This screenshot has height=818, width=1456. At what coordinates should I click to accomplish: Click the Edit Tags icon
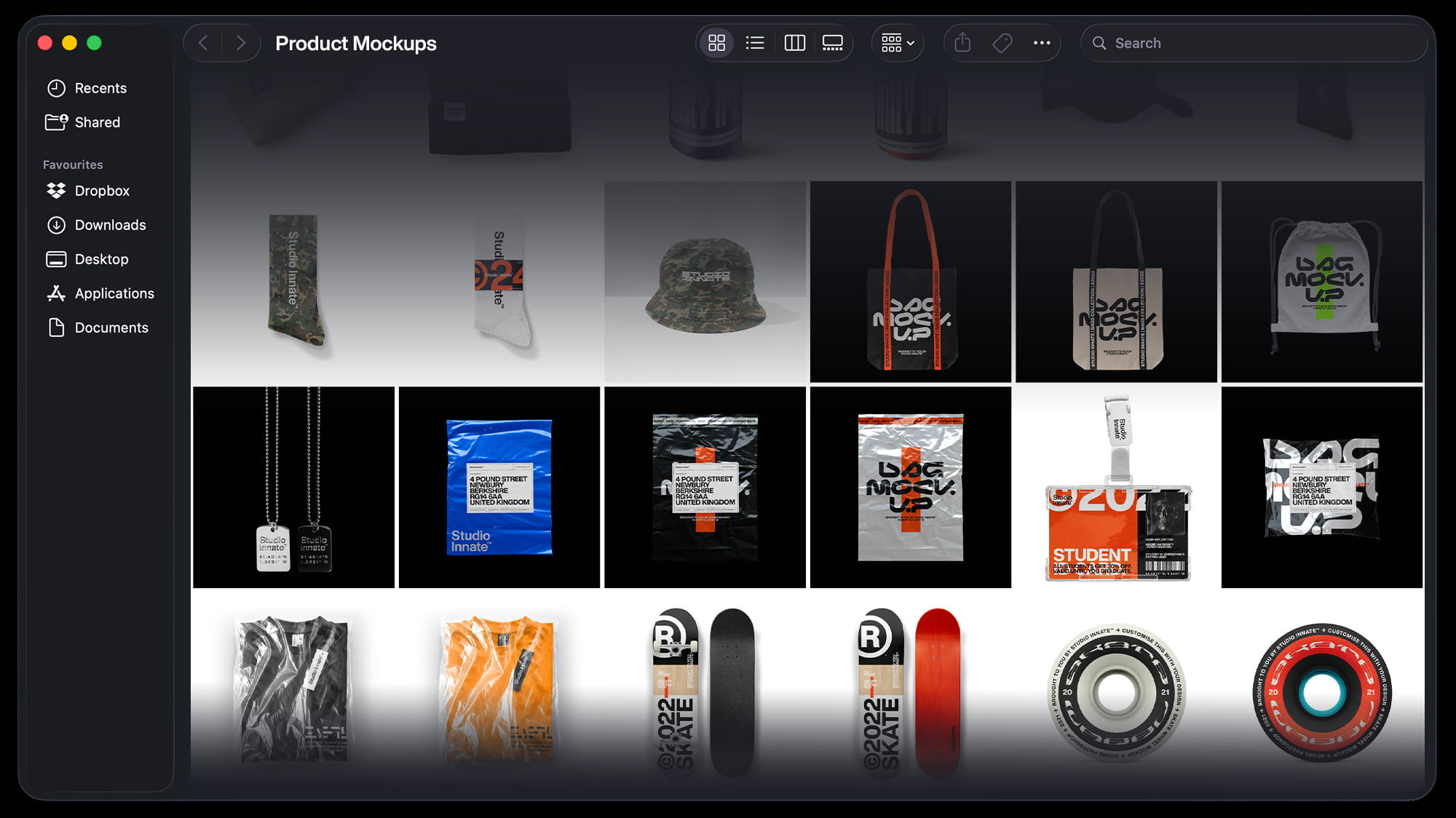coord(1002,43)
